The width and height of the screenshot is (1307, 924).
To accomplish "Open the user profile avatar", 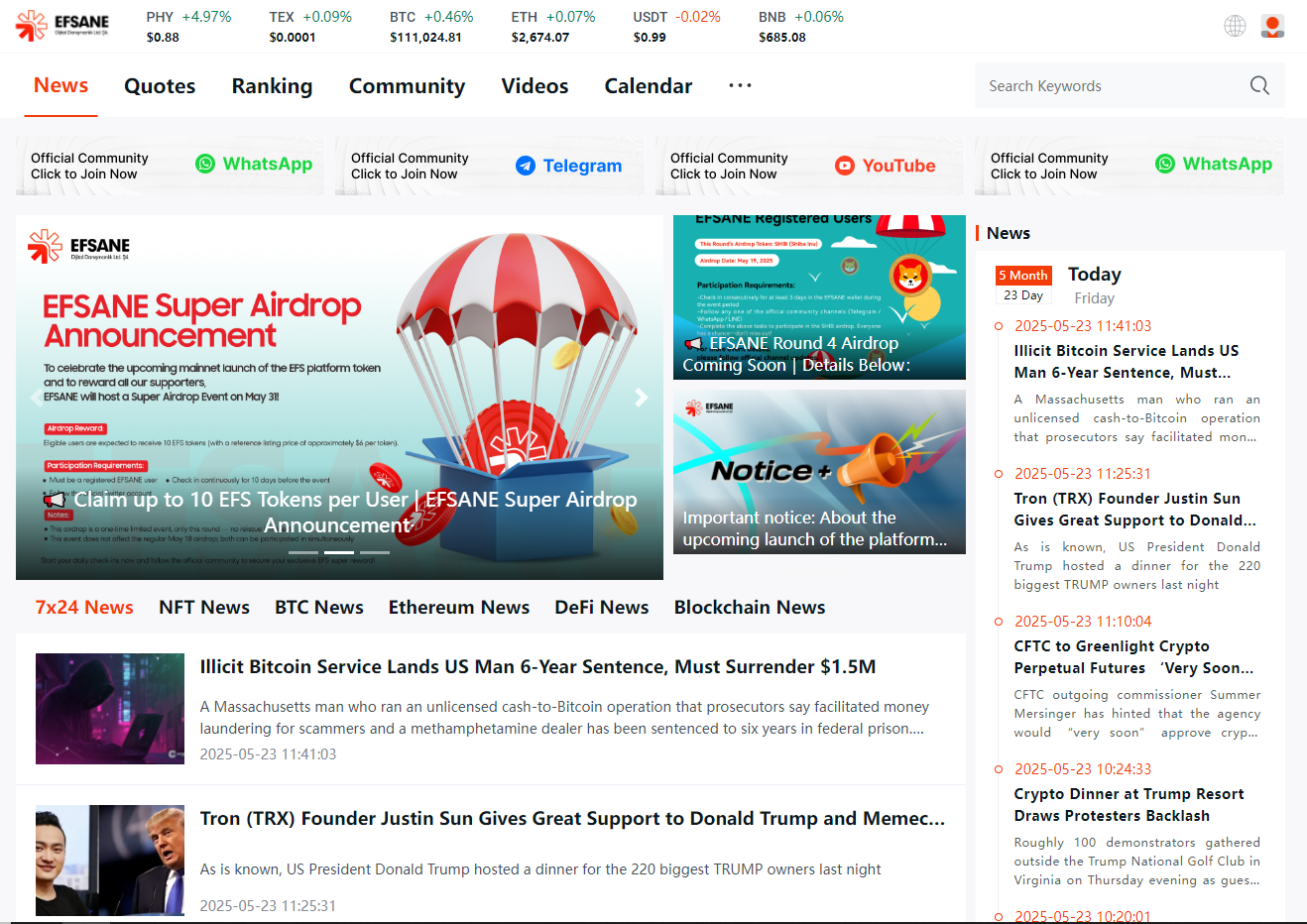I will point(1272,26).
